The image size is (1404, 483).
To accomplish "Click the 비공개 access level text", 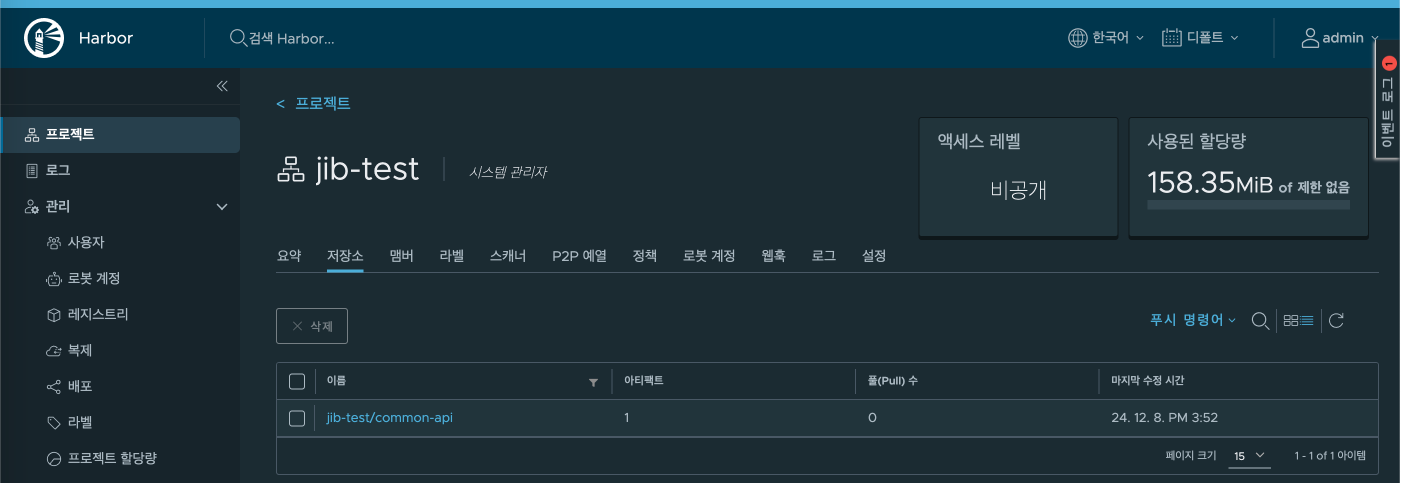I will pyautogui.click(x=1018, y=190).
